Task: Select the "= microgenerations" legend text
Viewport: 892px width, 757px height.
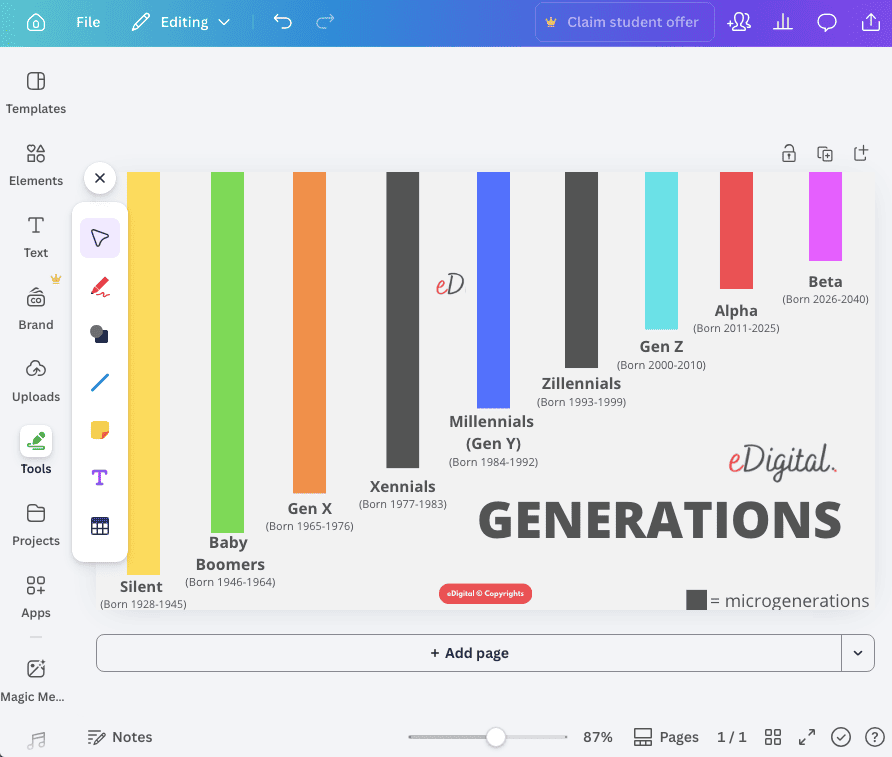Action: 790,601
